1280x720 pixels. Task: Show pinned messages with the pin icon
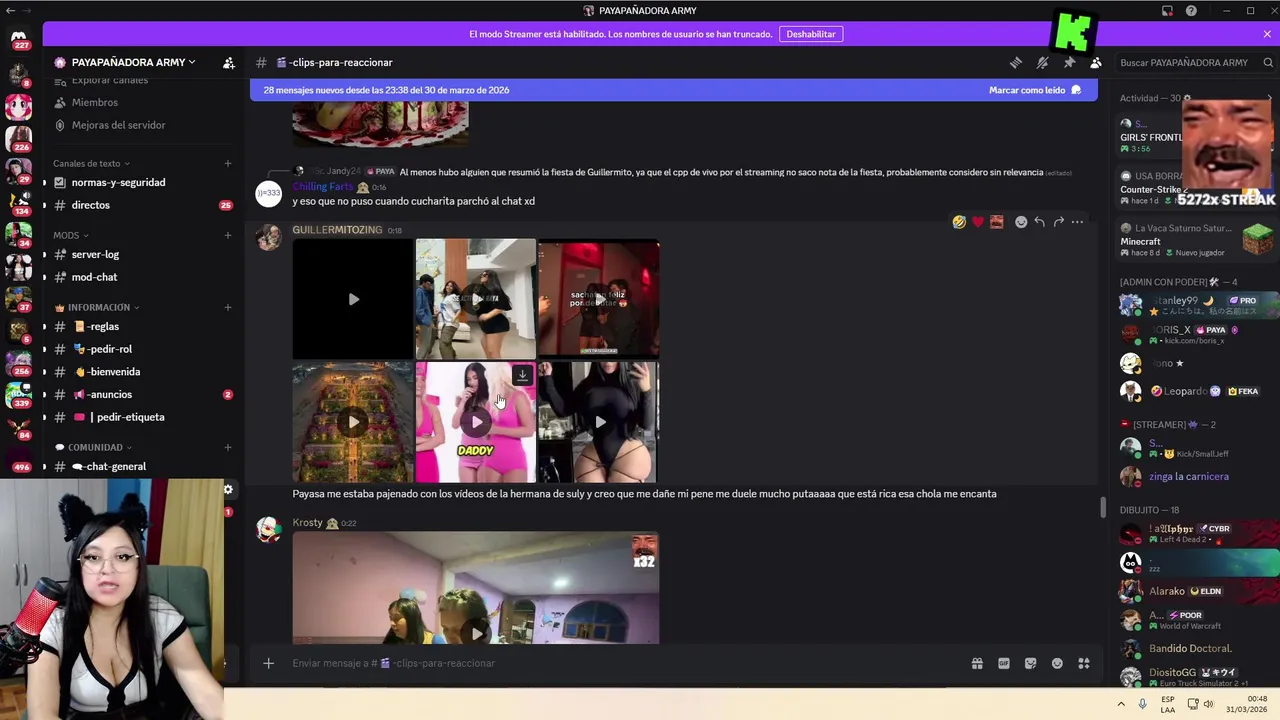[1069, 62]
